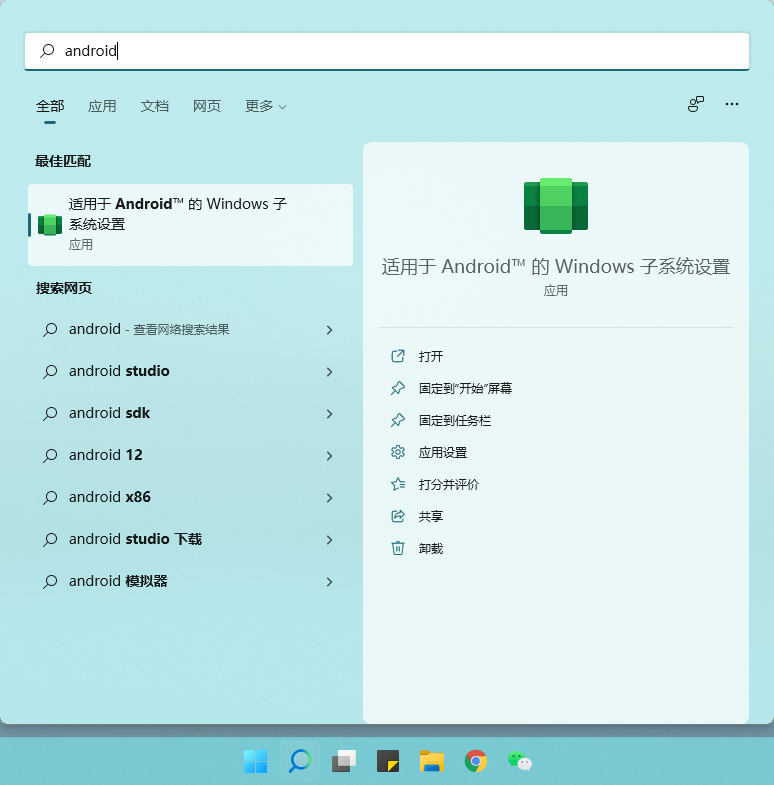Select the 'android 12' web suggestion
Image resolution: width=774 pixels, height=785 pixels.
click(x=190, y=456)
